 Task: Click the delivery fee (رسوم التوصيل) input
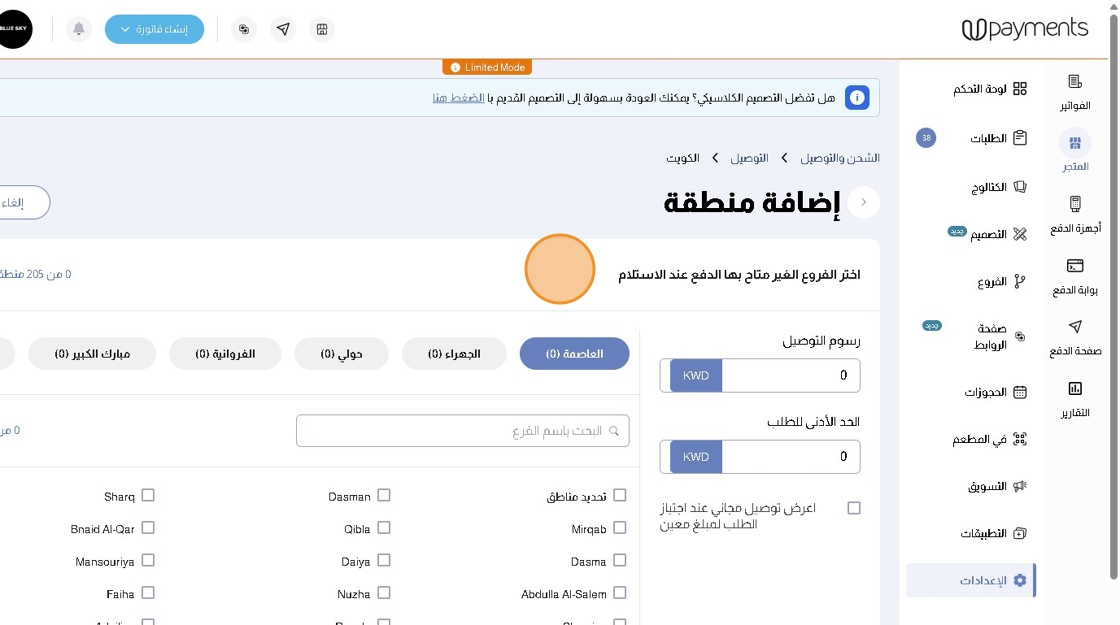click(x=791, y=376)
